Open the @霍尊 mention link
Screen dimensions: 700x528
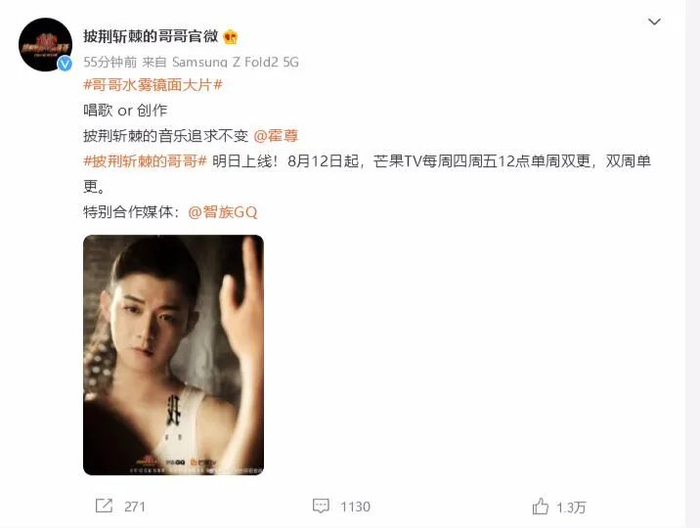pyautogui.click(x=275, y=136)
